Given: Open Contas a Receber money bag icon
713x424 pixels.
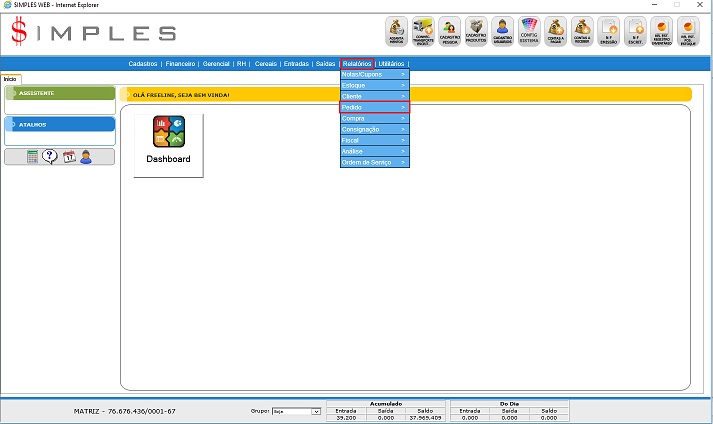Looking at the screenshot, I should [x=583, y=32].
